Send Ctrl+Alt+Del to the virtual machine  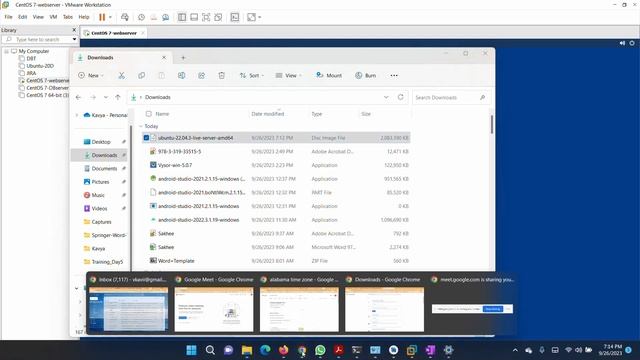(x=125, y=17)
